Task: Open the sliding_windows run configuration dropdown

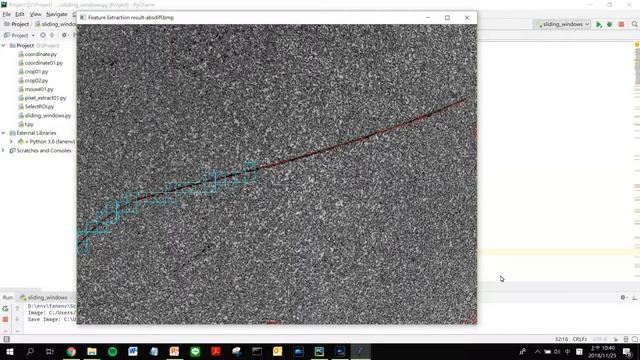Action: [x=562, y=24]
